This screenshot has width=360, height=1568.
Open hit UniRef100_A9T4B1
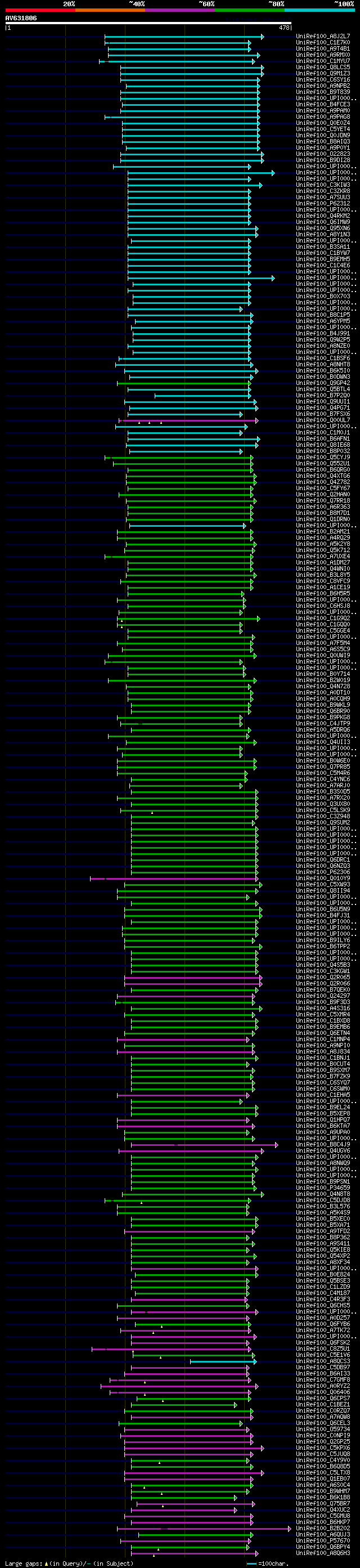point(323,49)
